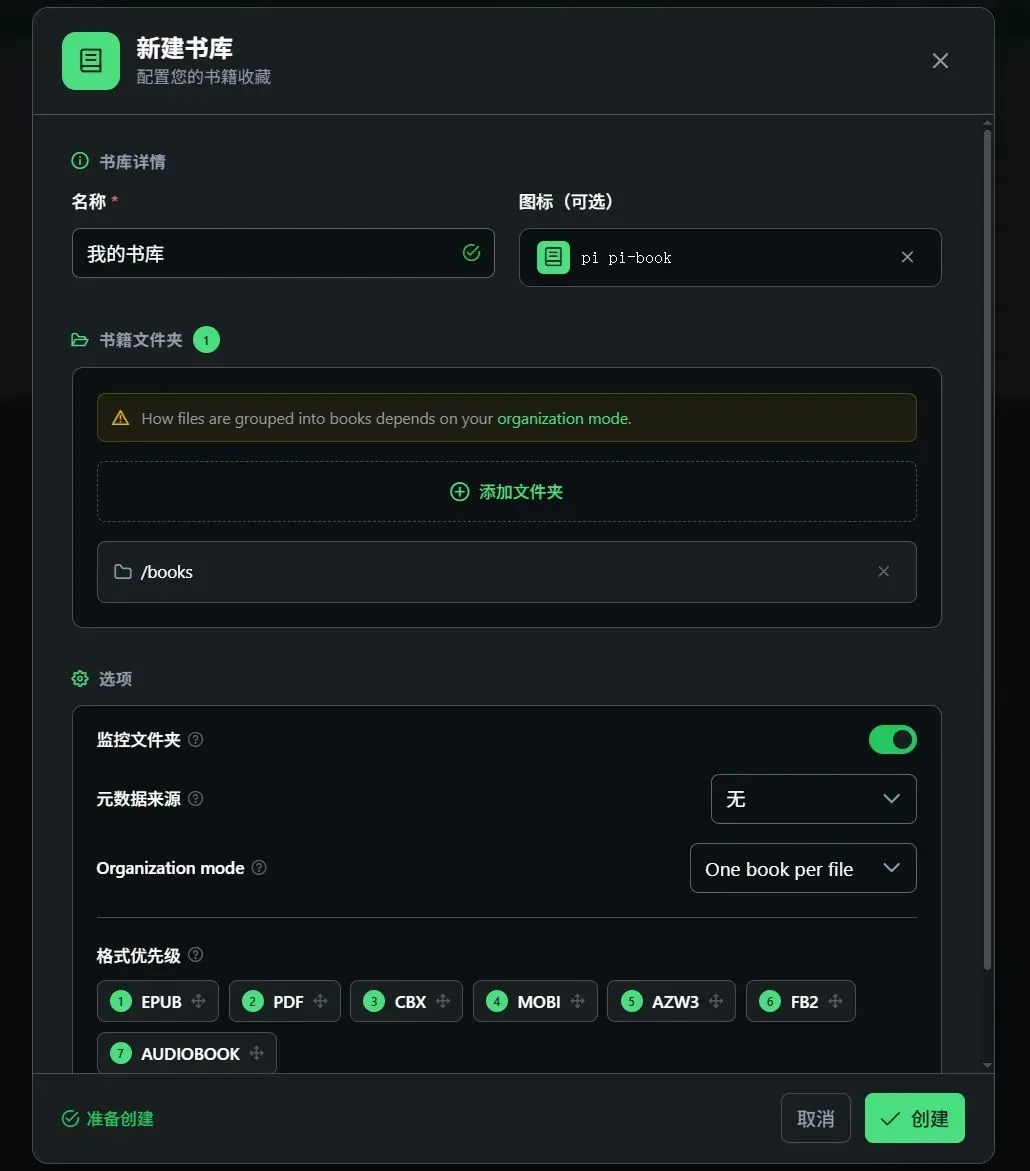
Task: Click the green pi-book icon preview
Action: tap(553, 257)
